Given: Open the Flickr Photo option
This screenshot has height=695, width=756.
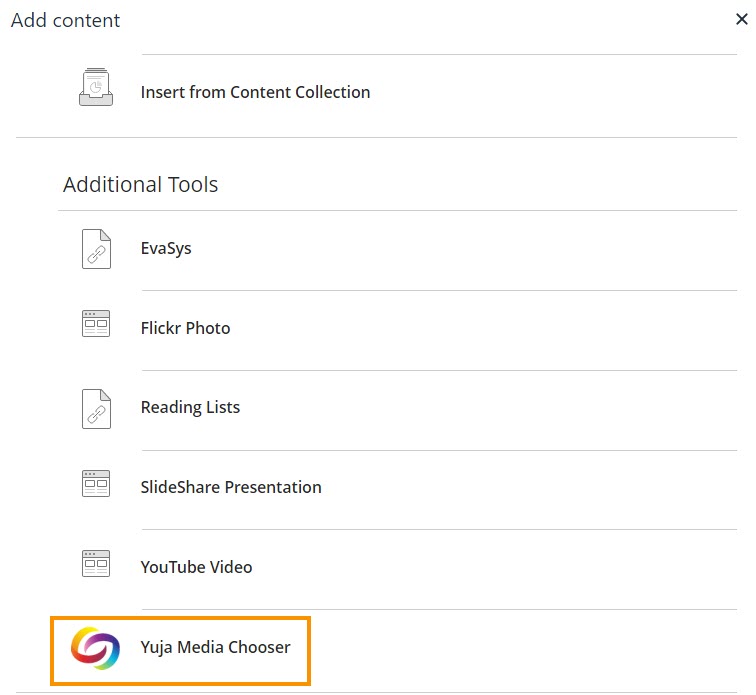Looking at the screenshot, I should pyautogui.click(x=185, y=328).
